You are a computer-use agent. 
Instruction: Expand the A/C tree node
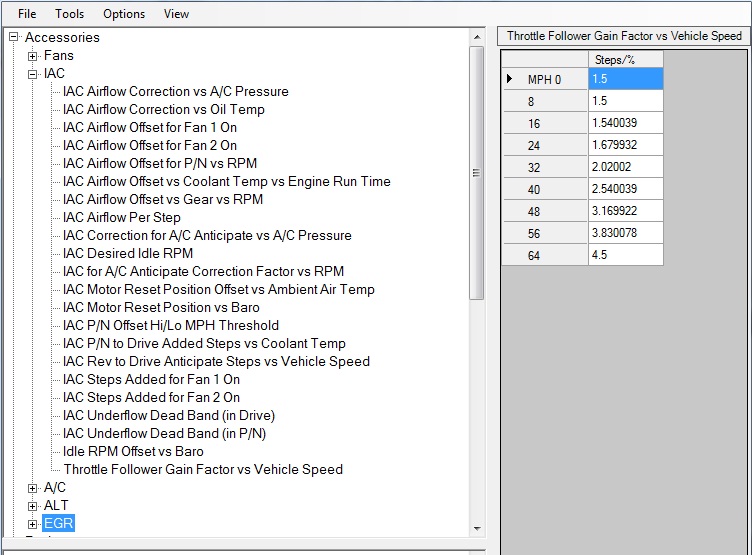click(33, 488)
